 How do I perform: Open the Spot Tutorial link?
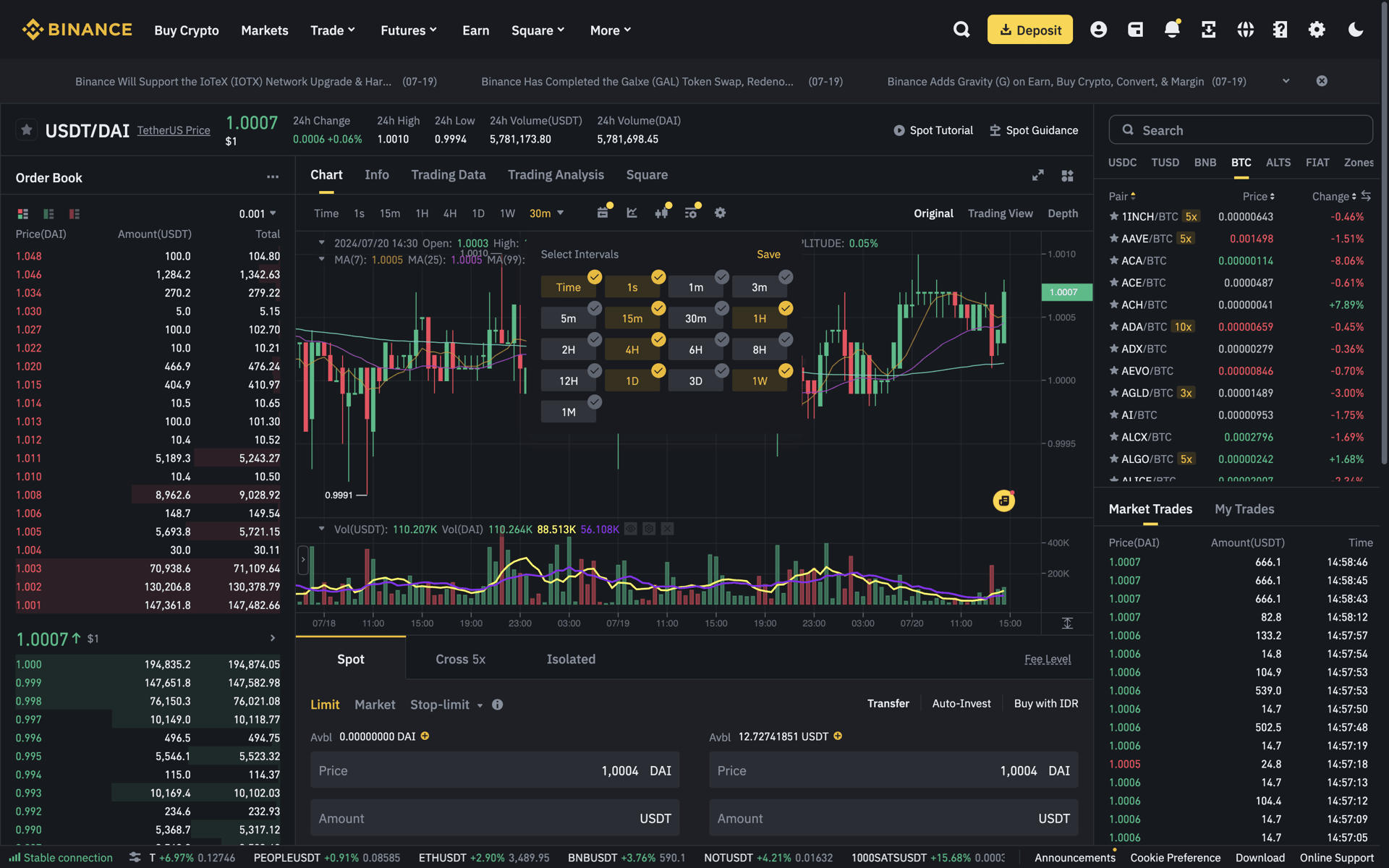point(933,130)
